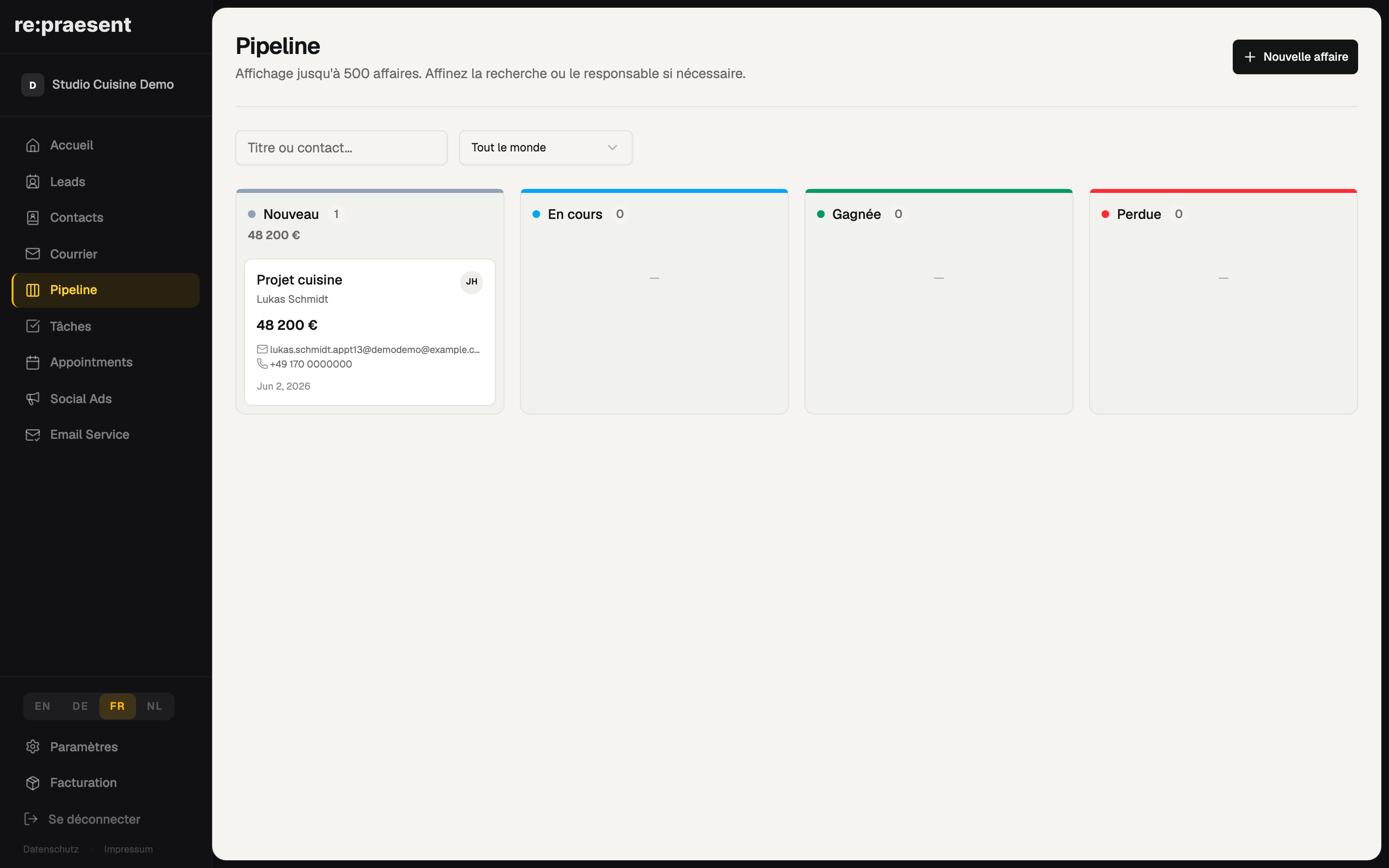Screen dimensions: 1389x868
Task: Click the blue En cours status dot
Action: [536, 214]
